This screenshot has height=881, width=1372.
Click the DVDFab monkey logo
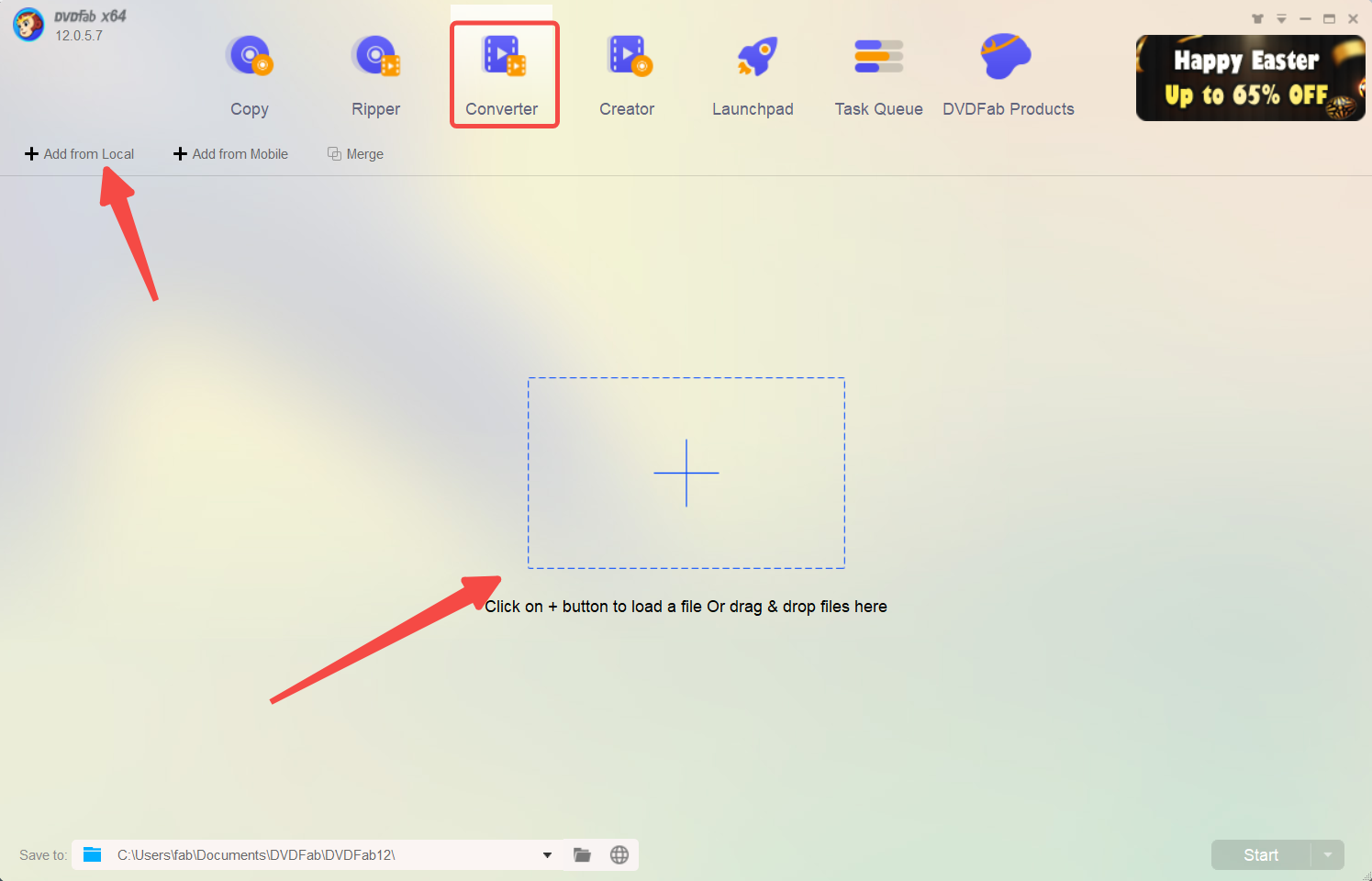pyautogui.click(x=28, y=25)
